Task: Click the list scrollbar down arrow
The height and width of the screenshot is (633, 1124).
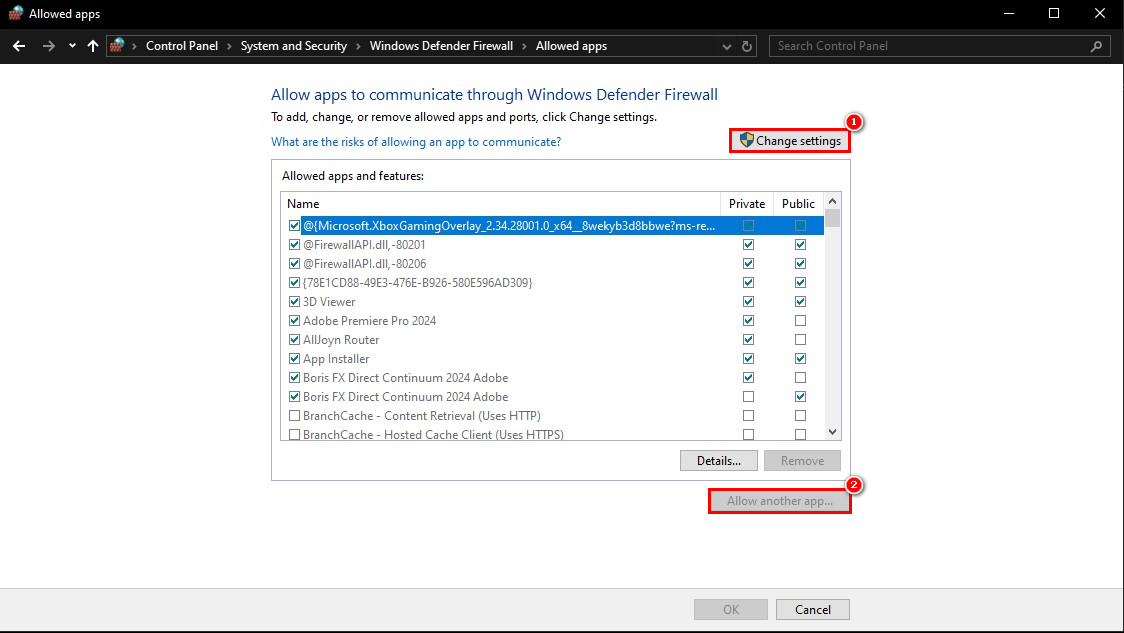Action: (832, 432)
